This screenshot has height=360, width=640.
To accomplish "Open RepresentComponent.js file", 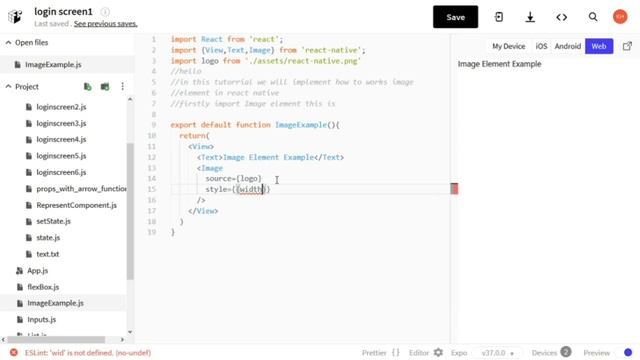I will tap(76, 205).
